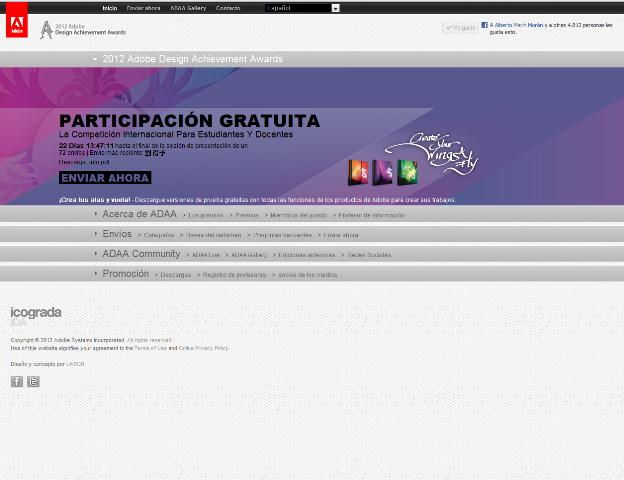Click the Create Your Wings & Fly graphic
Image resolution: width=624 pixels, height=480 pixels.
[x=432, y=154]
